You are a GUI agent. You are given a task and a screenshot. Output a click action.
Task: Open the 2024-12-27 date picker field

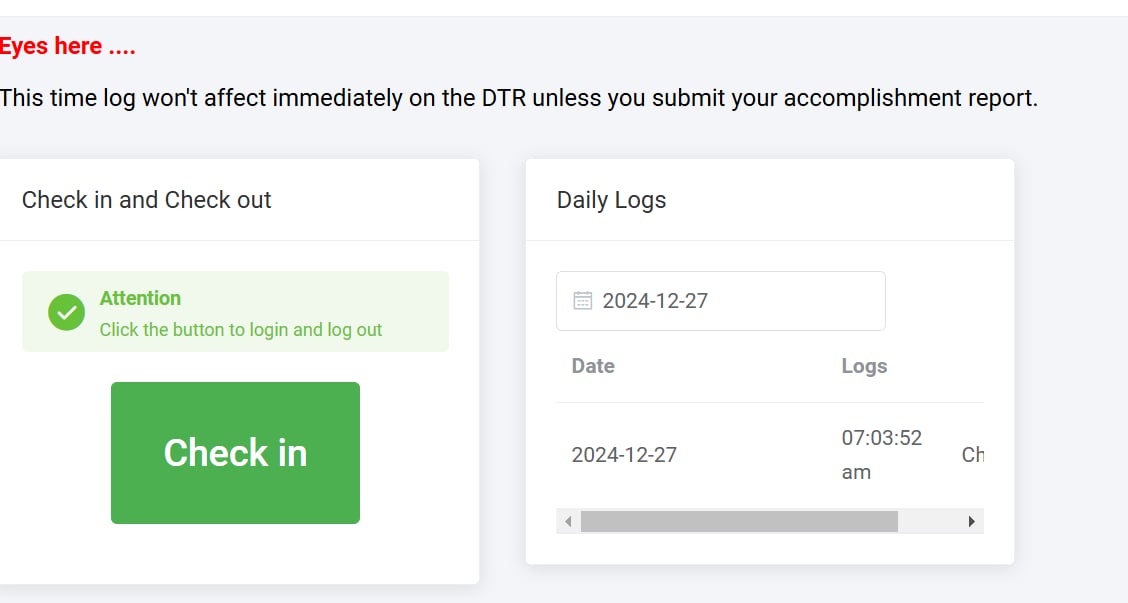720,301
